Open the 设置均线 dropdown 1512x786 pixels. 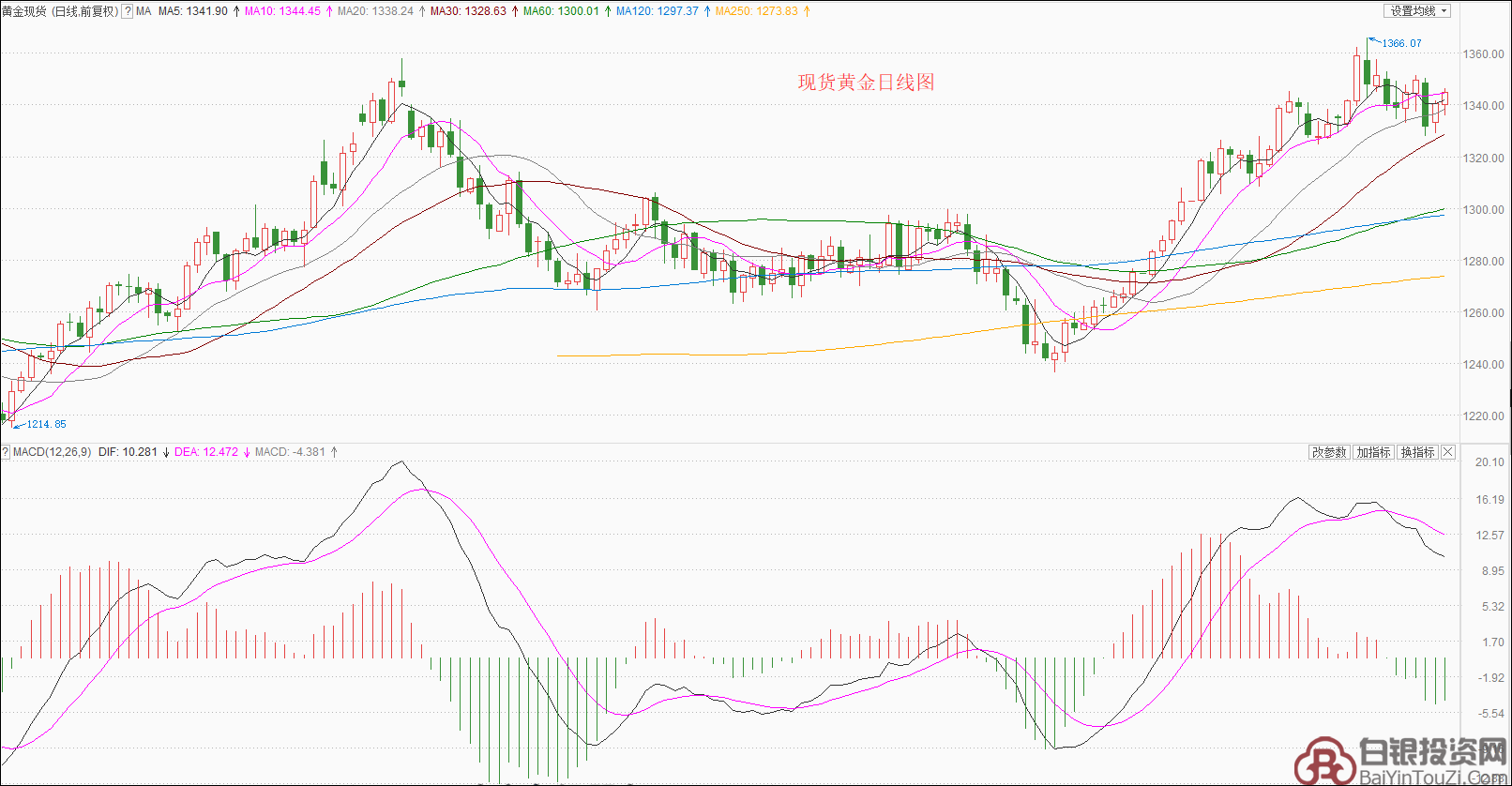(1418, 11)
